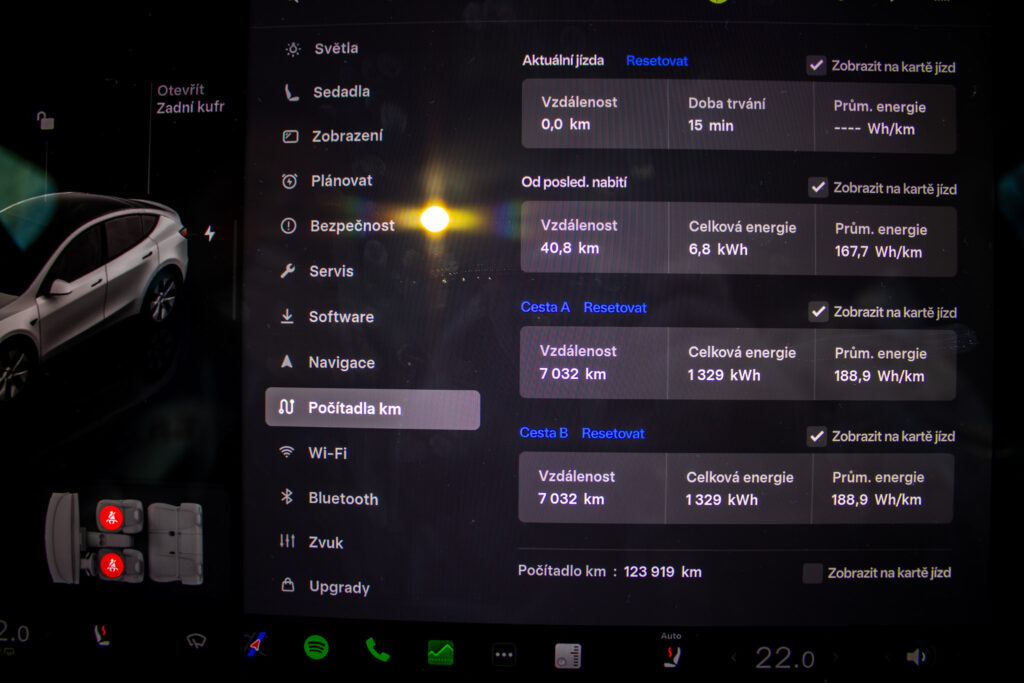Open rear trunk via Otevřít Zadní kufr
Image resolution: width=1024 pixels, height=683 pixels.
(190, 99)
